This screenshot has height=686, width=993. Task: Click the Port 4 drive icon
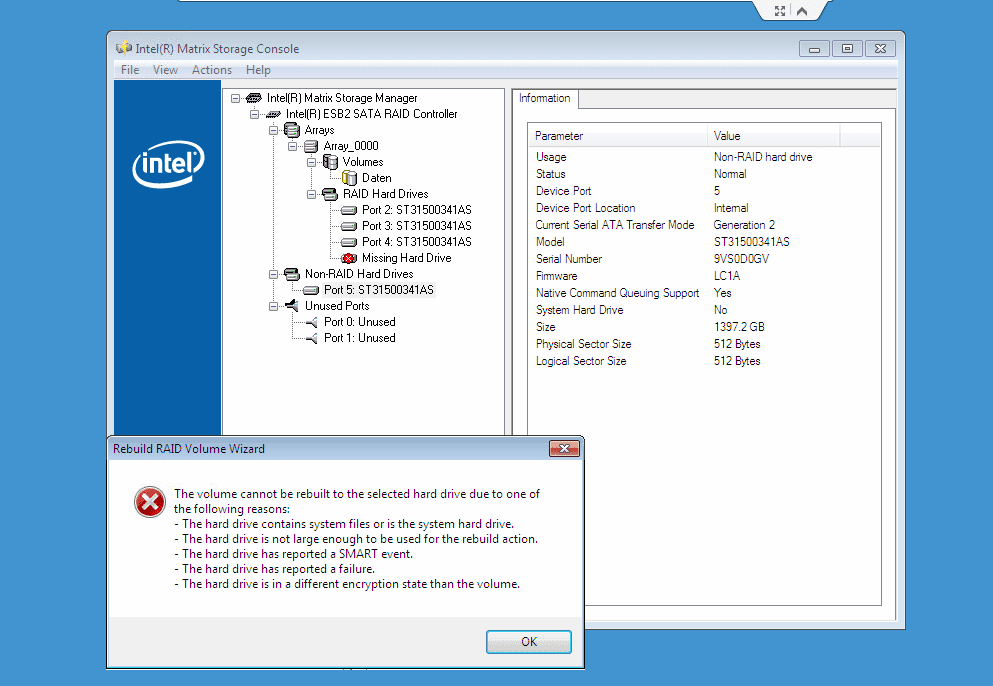349,242
